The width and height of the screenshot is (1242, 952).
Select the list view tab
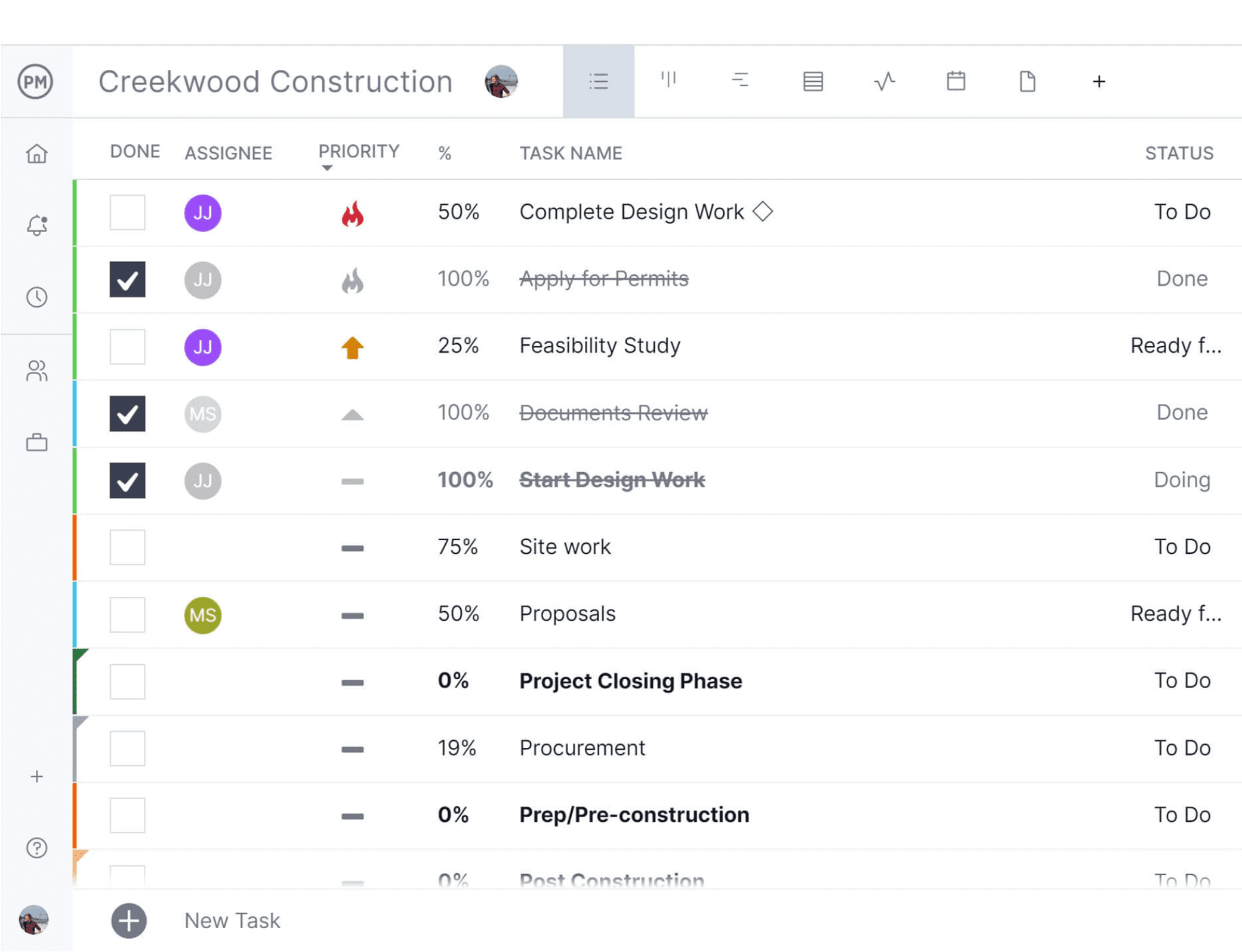(599, 81)
